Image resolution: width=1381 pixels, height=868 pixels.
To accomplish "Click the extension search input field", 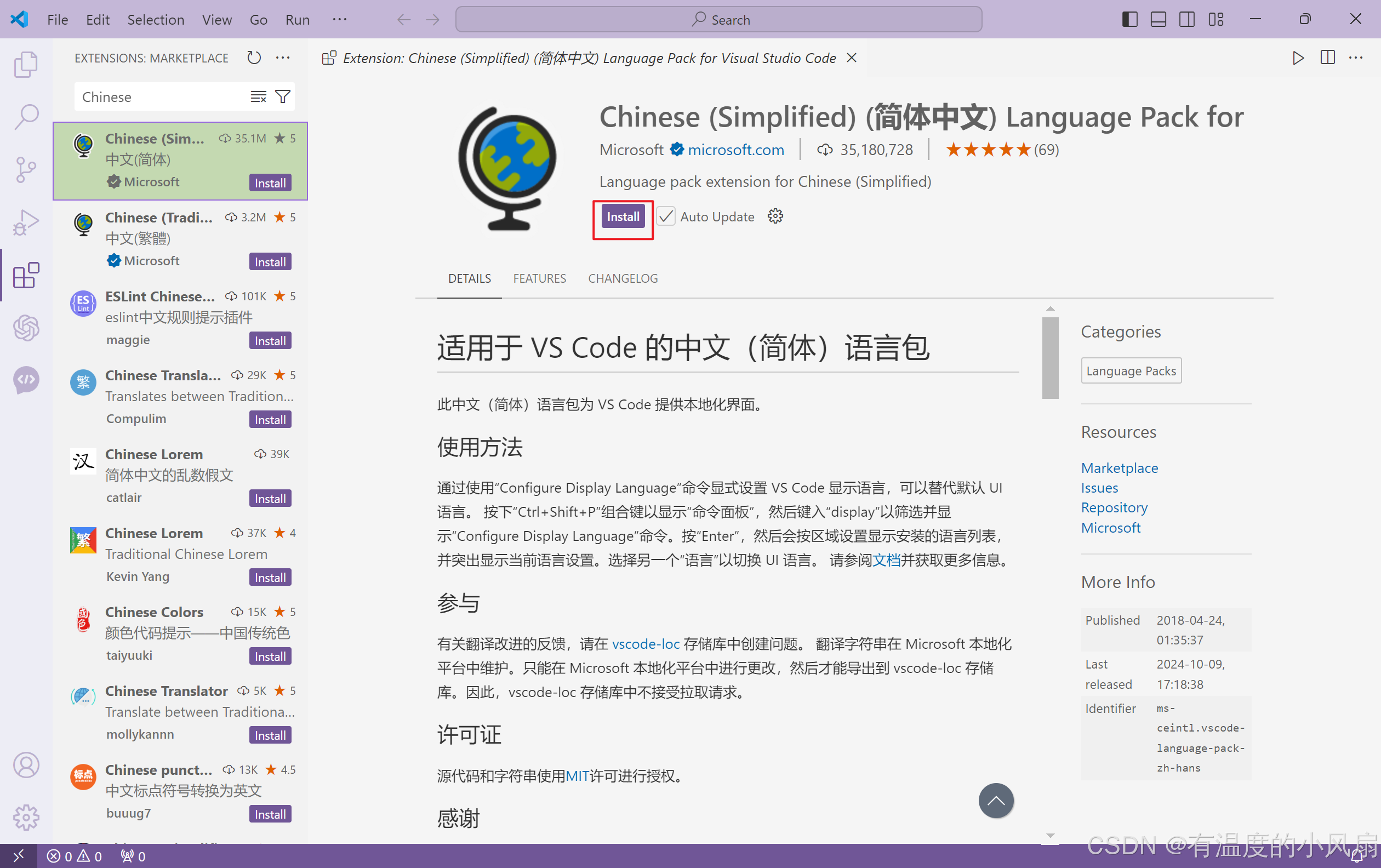I will pos(161,97).
